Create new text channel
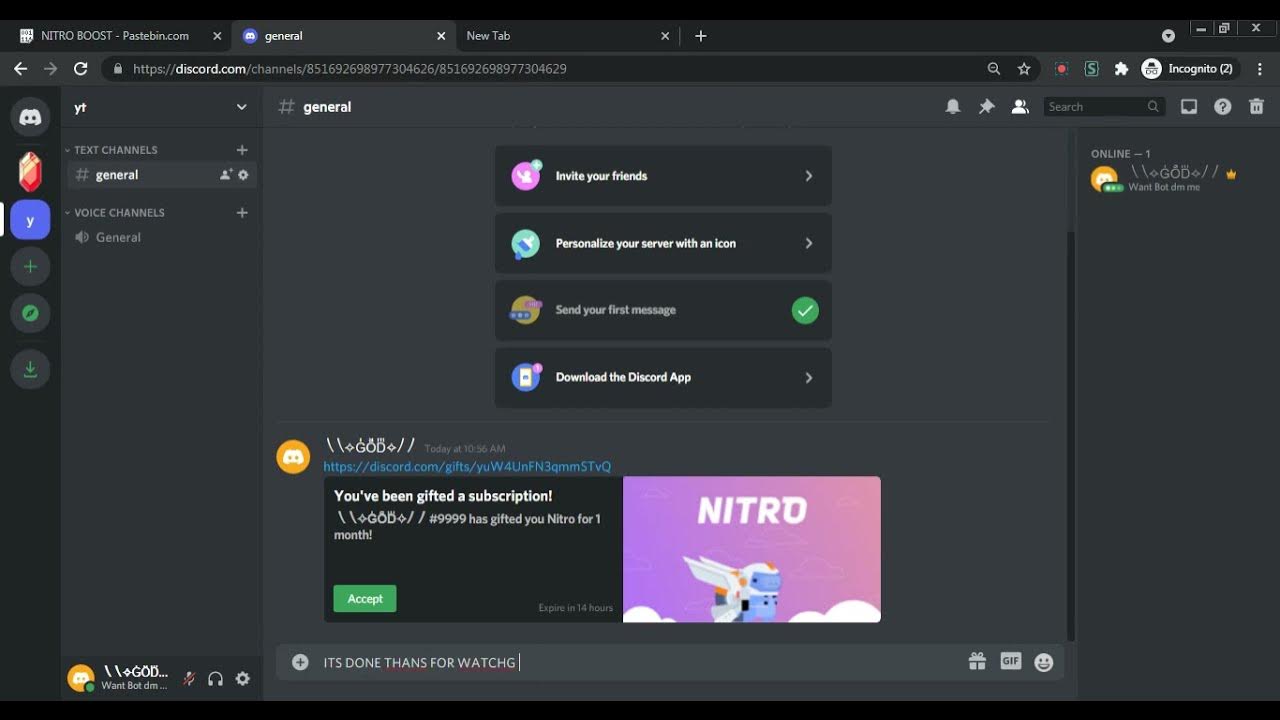This screenshot has width=1280, height=720. (x=242, y=150)
